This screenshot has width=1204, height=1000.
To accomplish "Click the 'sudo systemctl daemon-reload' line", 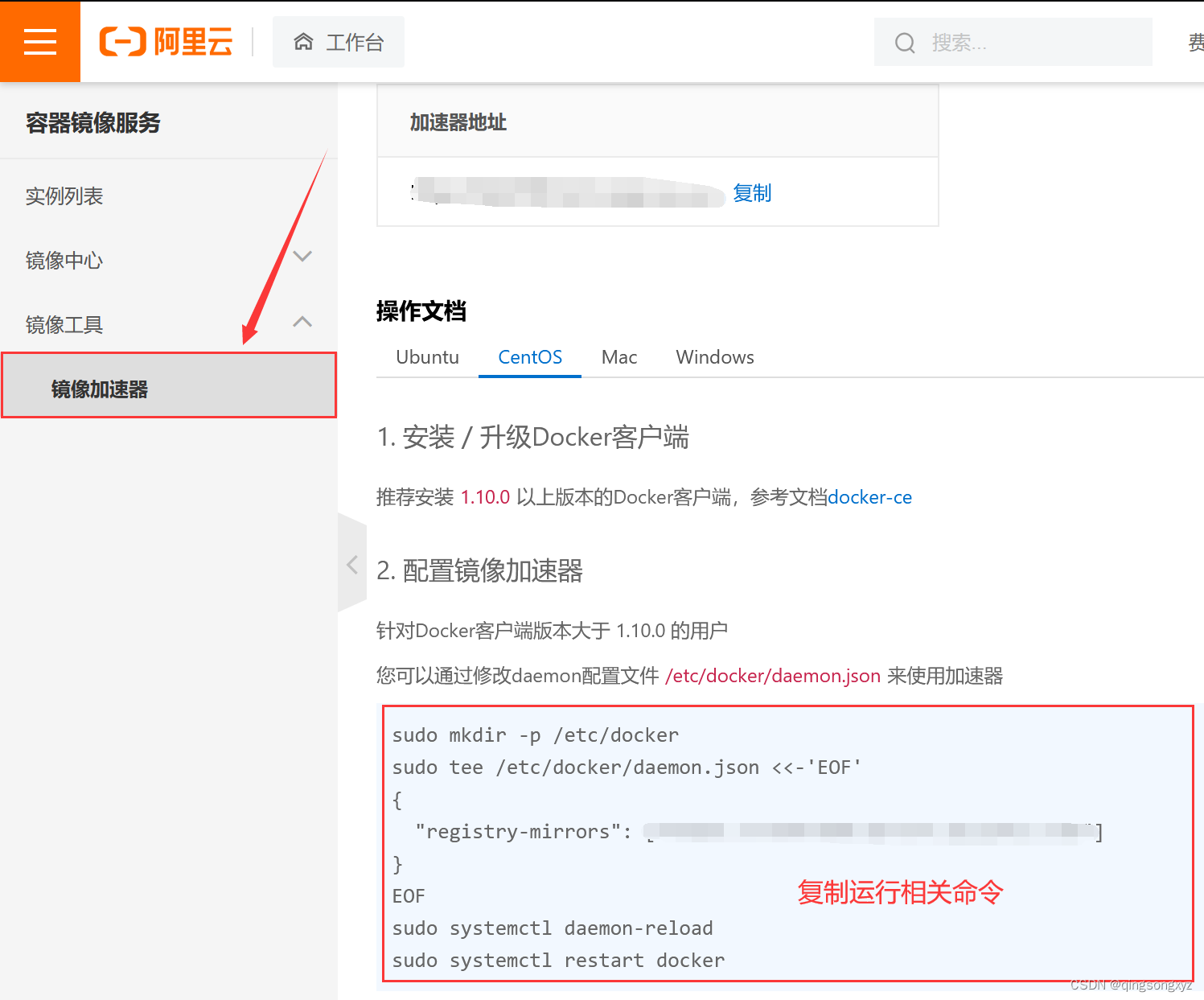I will (553, 928).
